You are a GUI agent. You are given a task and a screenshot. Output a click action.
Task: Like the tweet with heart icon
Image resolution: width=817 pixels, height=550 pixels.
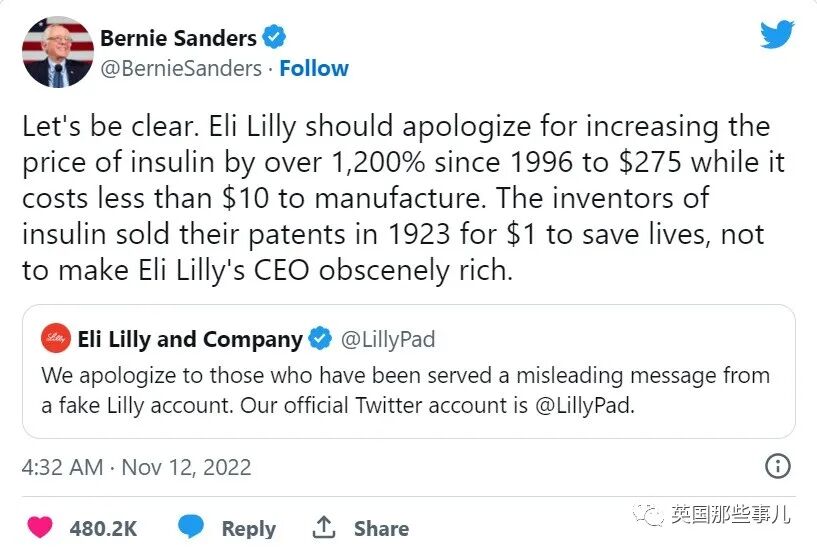click(40, 527)
